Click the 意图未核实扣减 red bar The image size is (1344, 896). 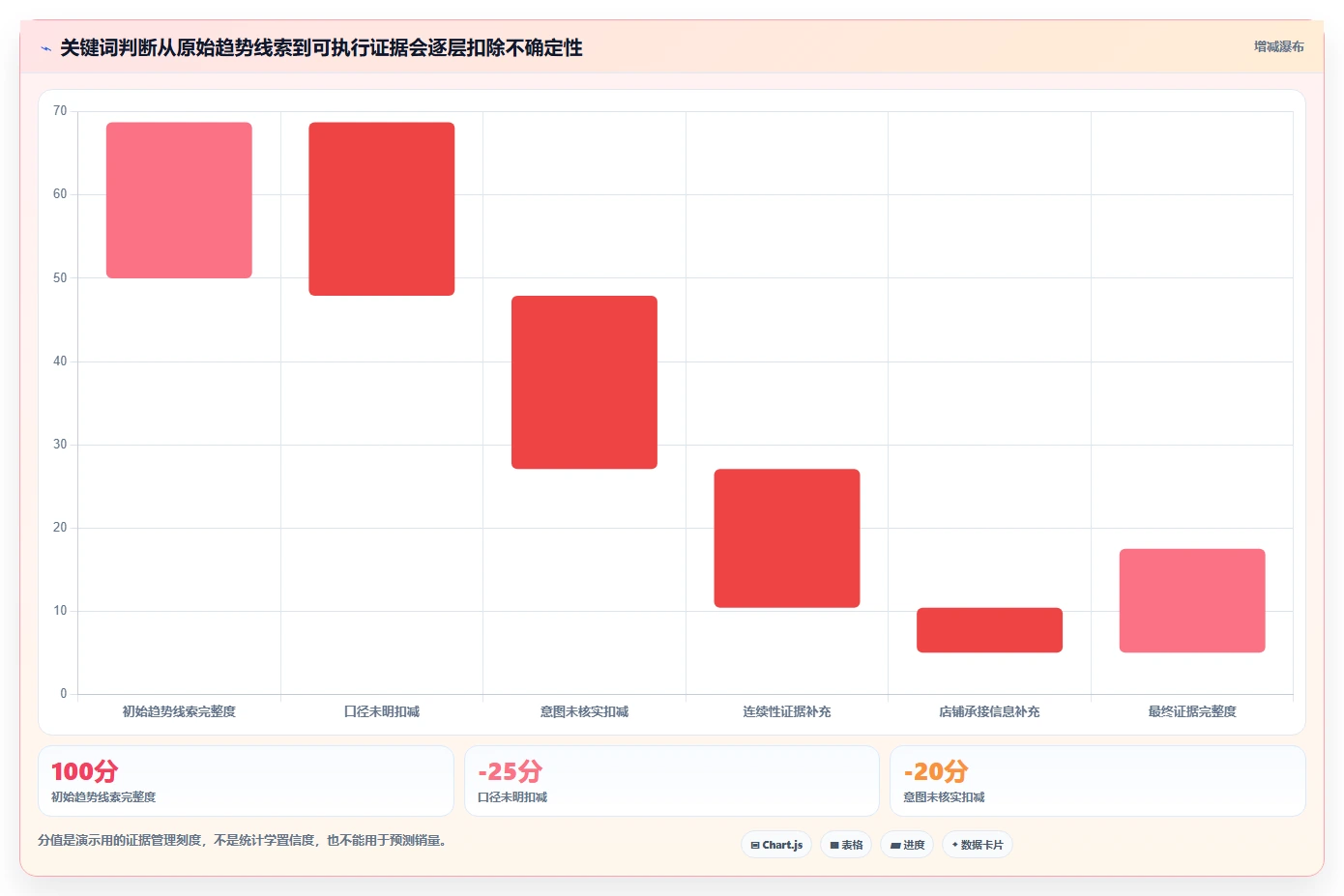point(584,382)
